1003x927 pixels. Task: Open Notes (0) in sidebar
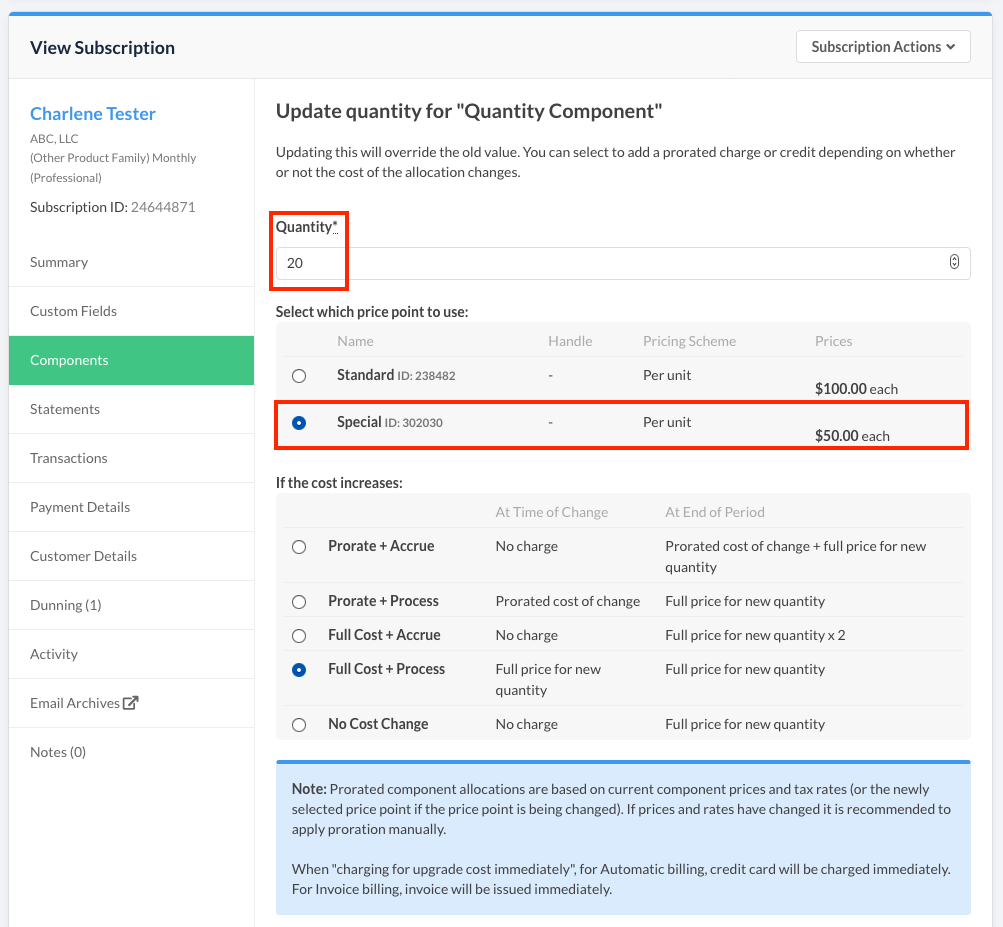pos(58,752)
